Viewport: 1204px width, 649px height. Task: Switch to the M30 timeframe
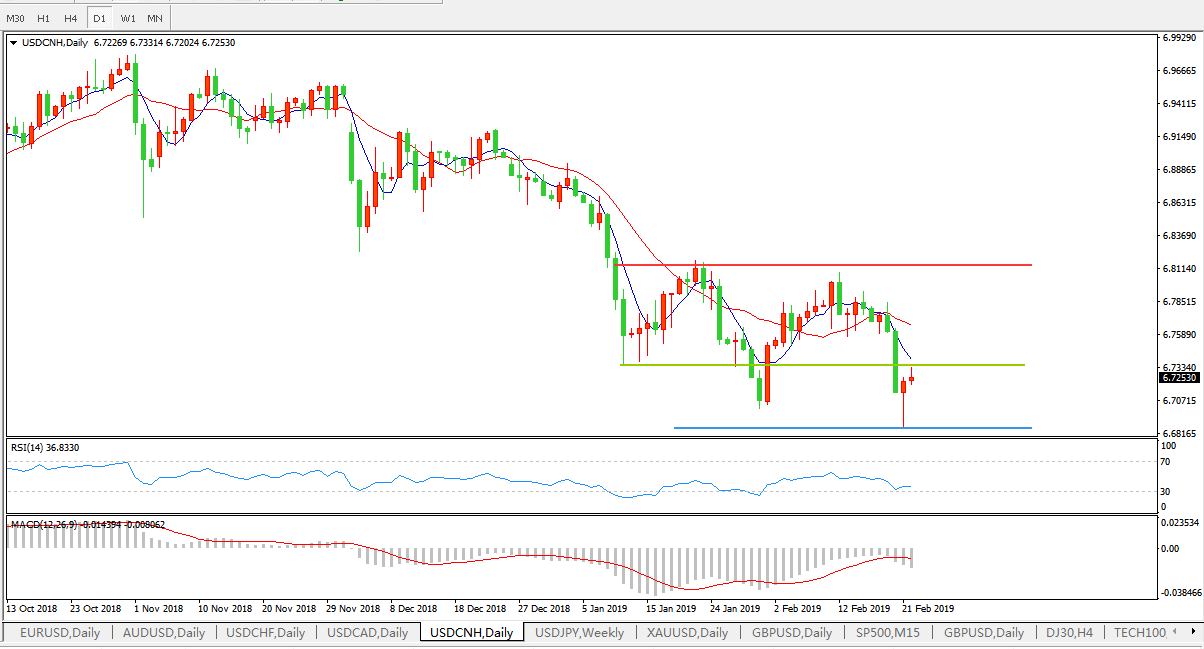(16, 18)
